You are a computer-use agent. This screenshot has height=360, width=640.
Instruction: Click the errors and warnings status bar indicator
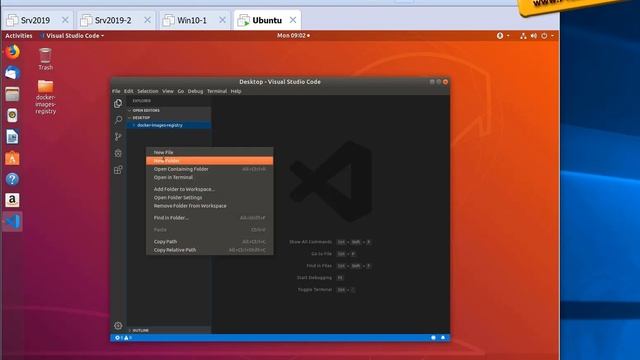pos(124,338)
